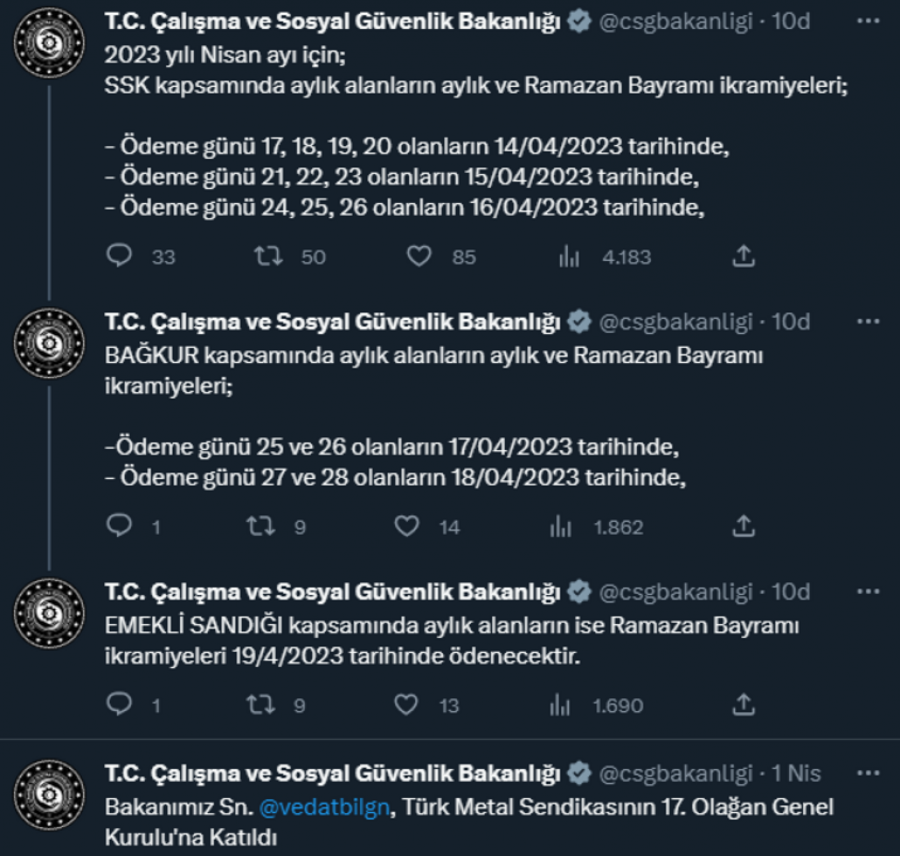Click the profile avatar of the Türk Metal tweet
900x856 pixels.
tap(48, 794)
